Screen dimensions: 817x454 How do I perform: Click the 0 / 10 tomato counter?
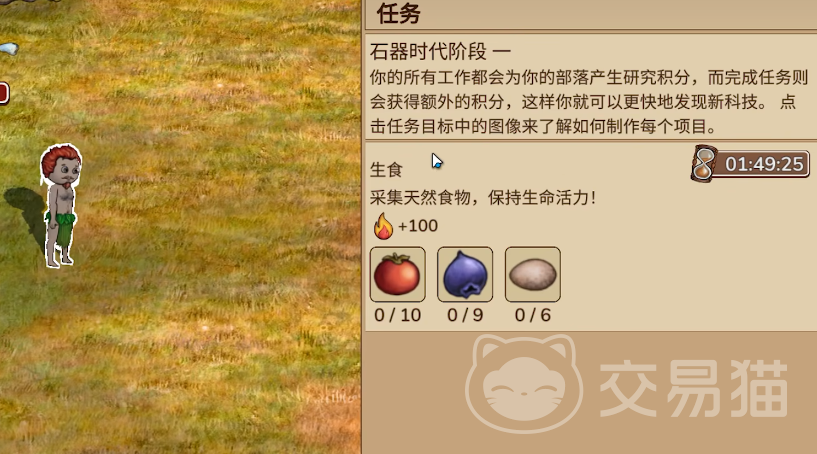[398, 315]
